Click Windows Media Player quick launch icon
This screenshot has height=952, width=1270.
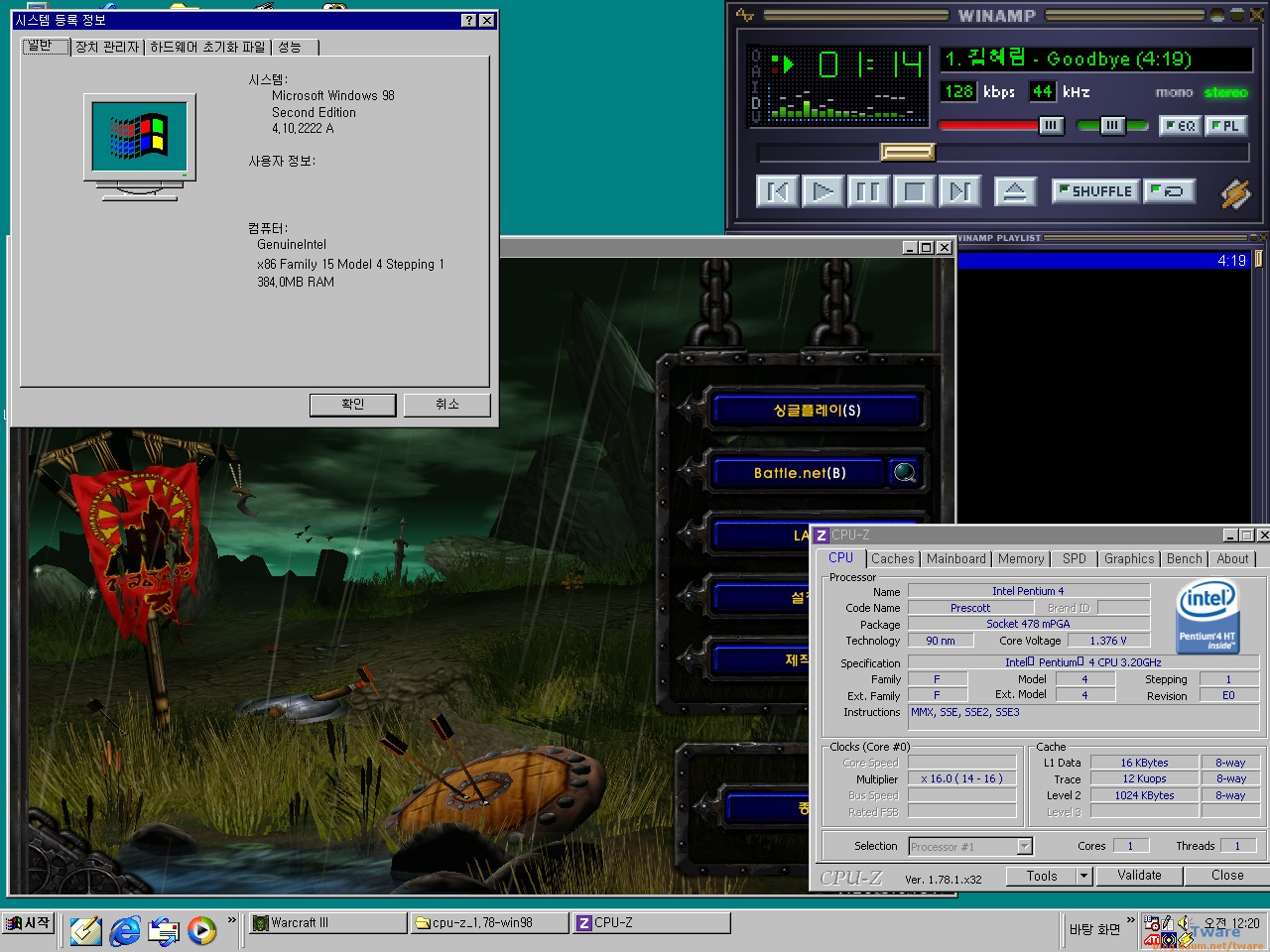pos(201,930)
